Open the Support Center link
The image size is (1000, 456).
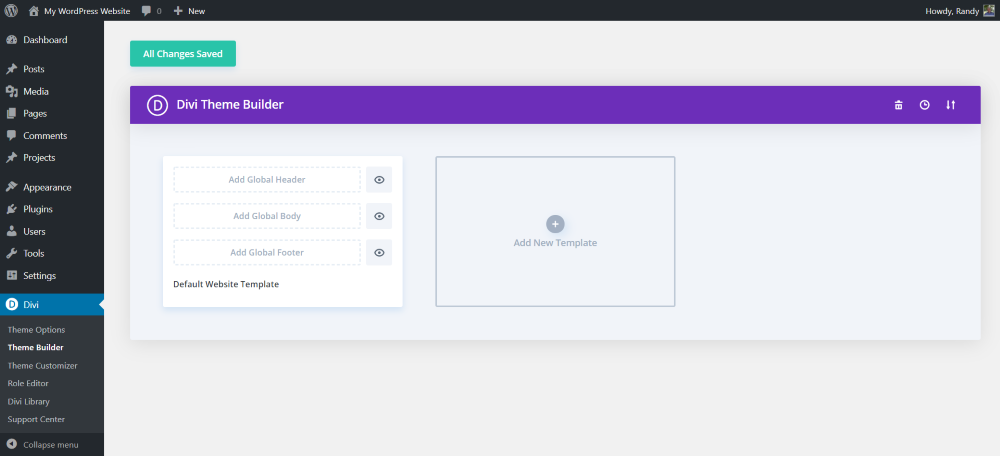click(x=36, y=420)
